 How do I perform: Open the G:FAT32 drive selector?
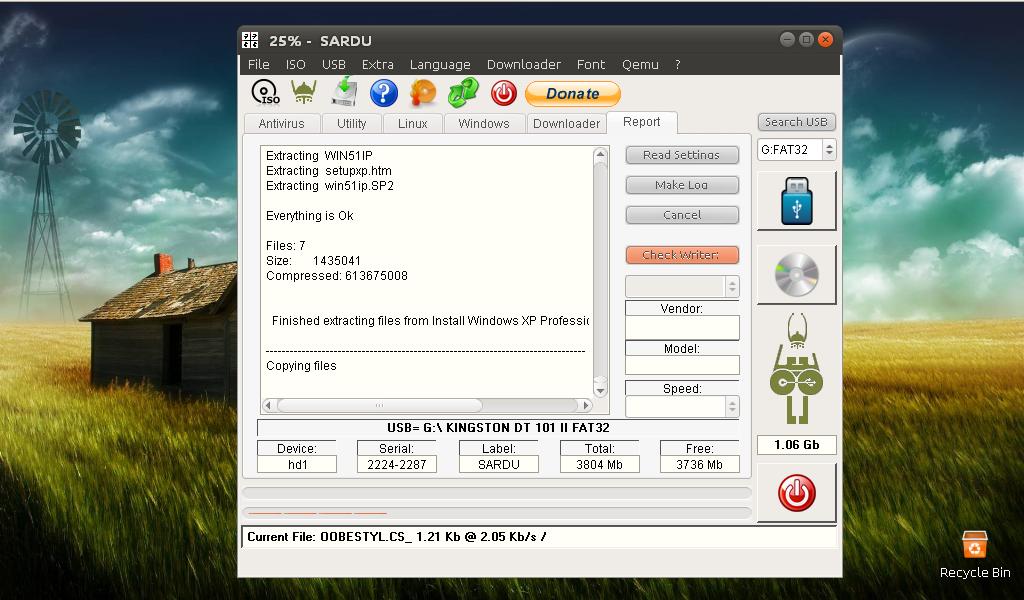[x=796, y=150]
